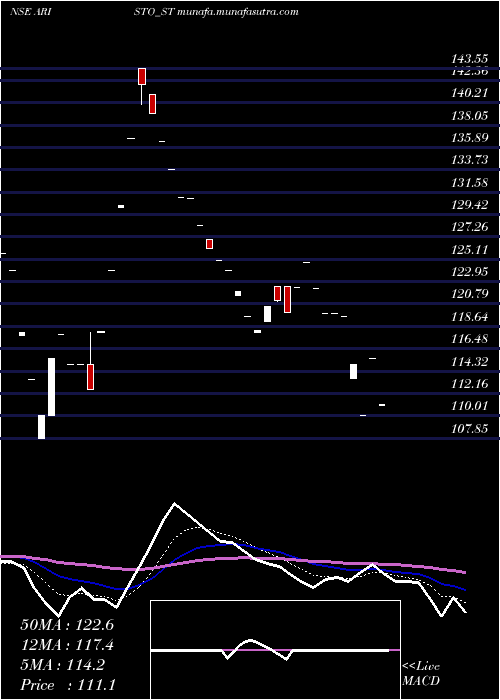Viewport: 500px width, 700px height.
Task: Click the 12MA : 117.4 readout
Action: (67, 645)
